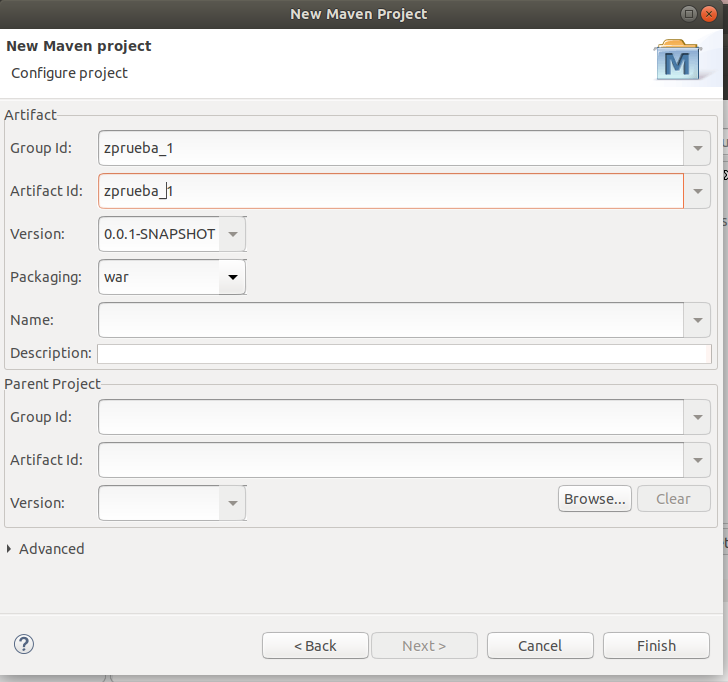Screen dimensions: 728x682
Task: Click the Parent Project Artifact Id field
Action: (391, 460)
